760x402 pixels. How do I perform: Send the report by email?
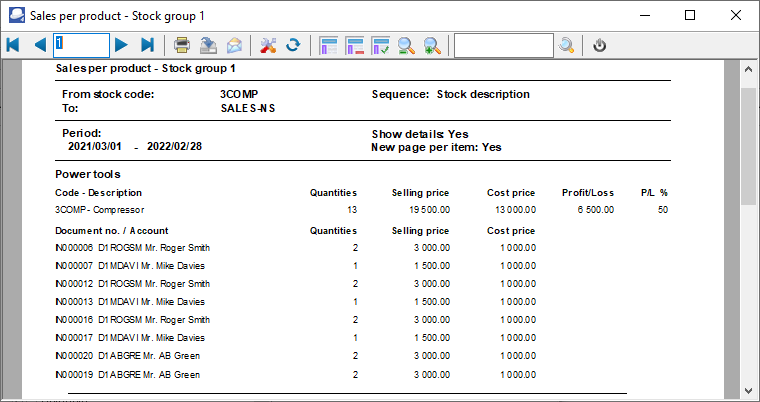pos(234,45)
